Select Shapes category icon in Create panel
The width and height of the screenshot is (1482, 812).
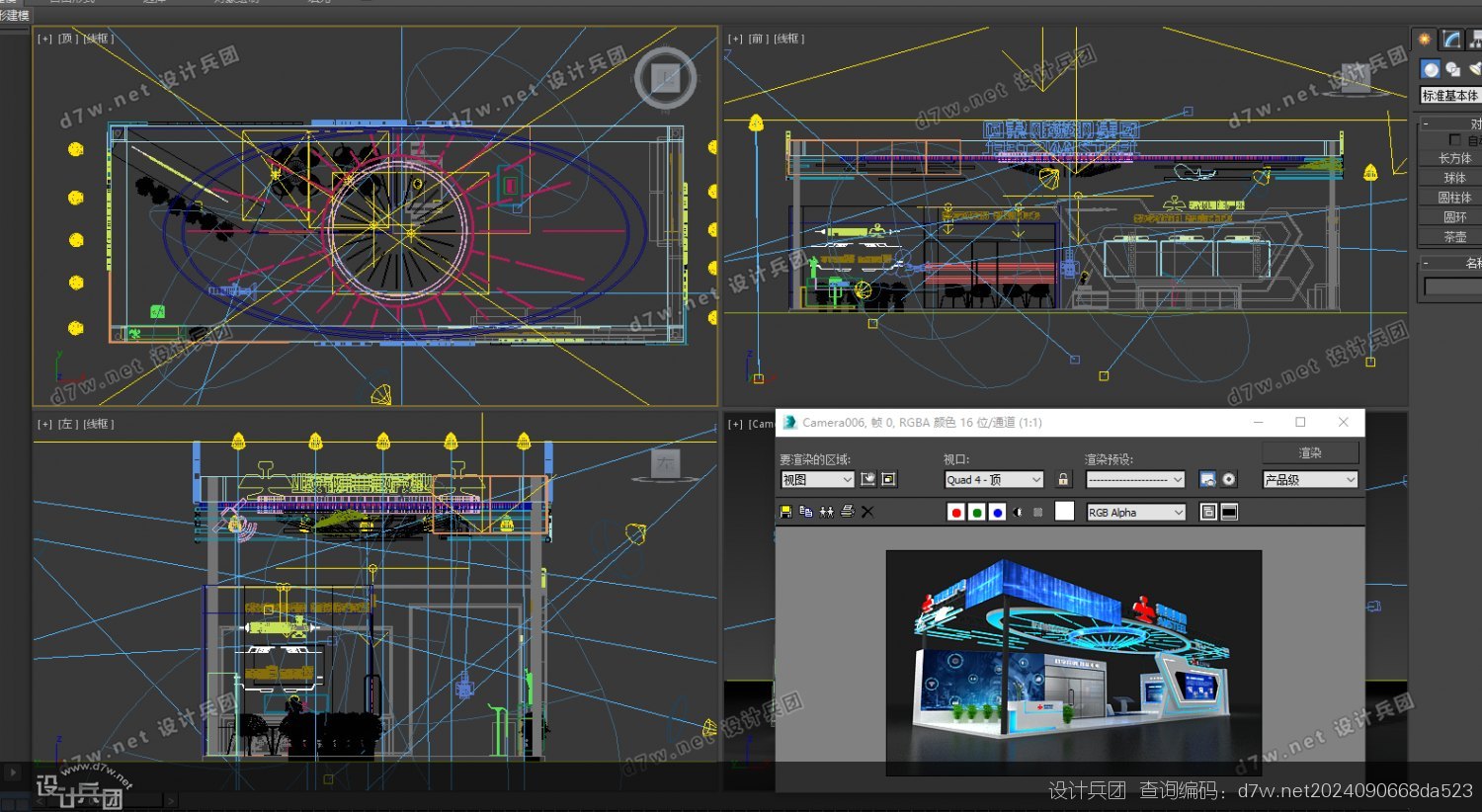point(1453,68)
